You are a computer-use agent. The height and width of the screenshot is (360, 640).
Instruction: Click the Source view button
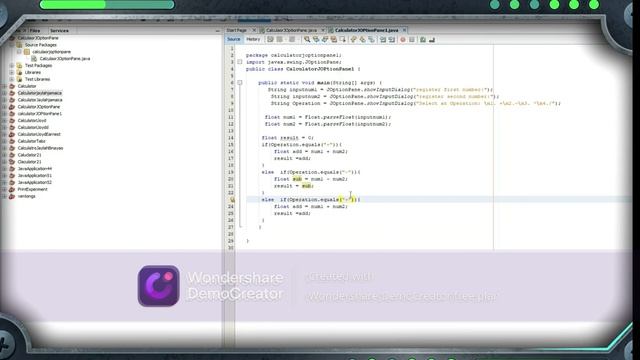[x=233, y=40]
